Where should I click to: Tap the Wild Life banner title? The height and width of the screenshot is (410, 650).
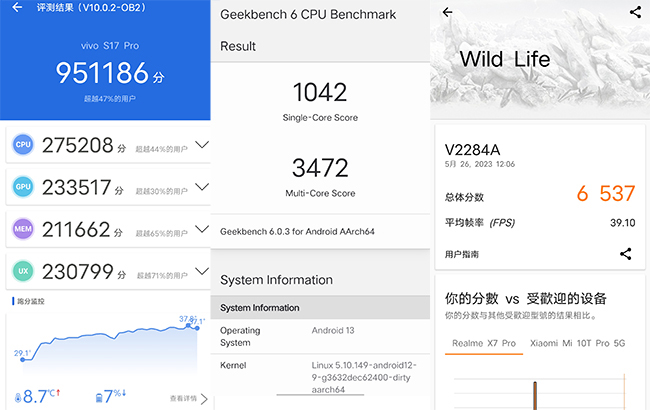coord(505,59)
